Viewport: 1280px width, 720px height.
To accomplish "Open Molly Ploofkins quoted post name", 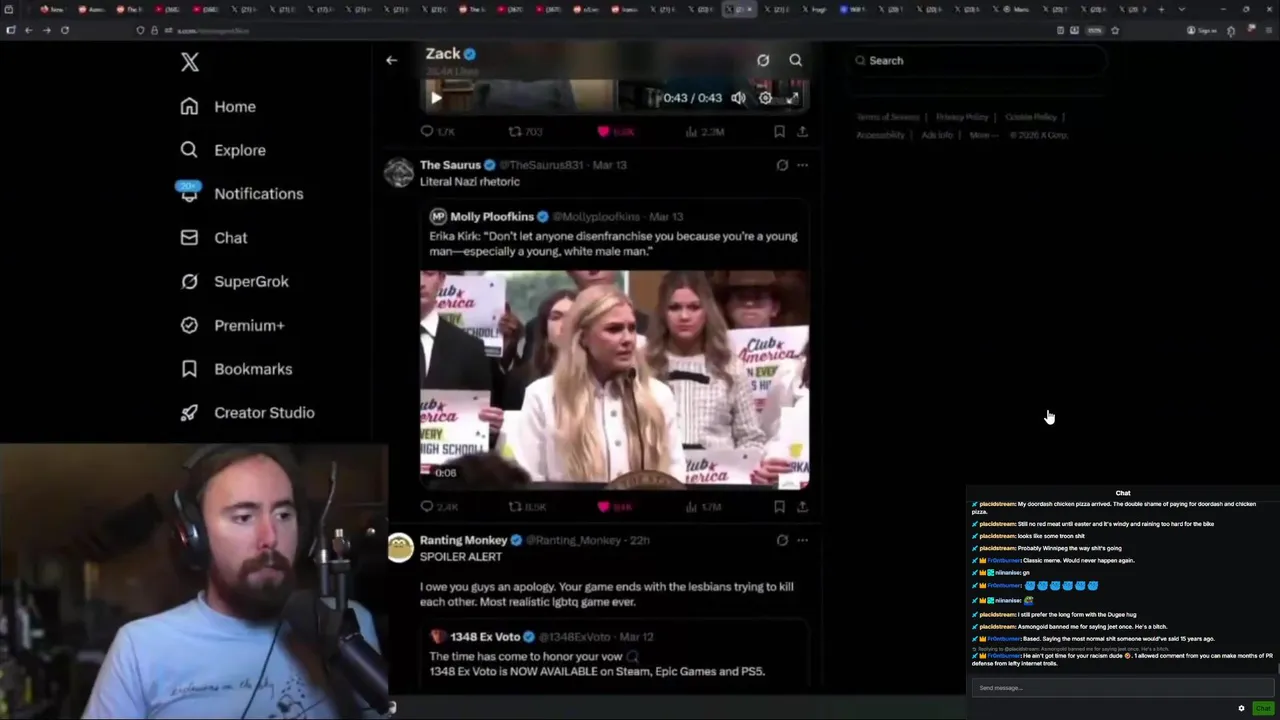I will coord(492,217).
